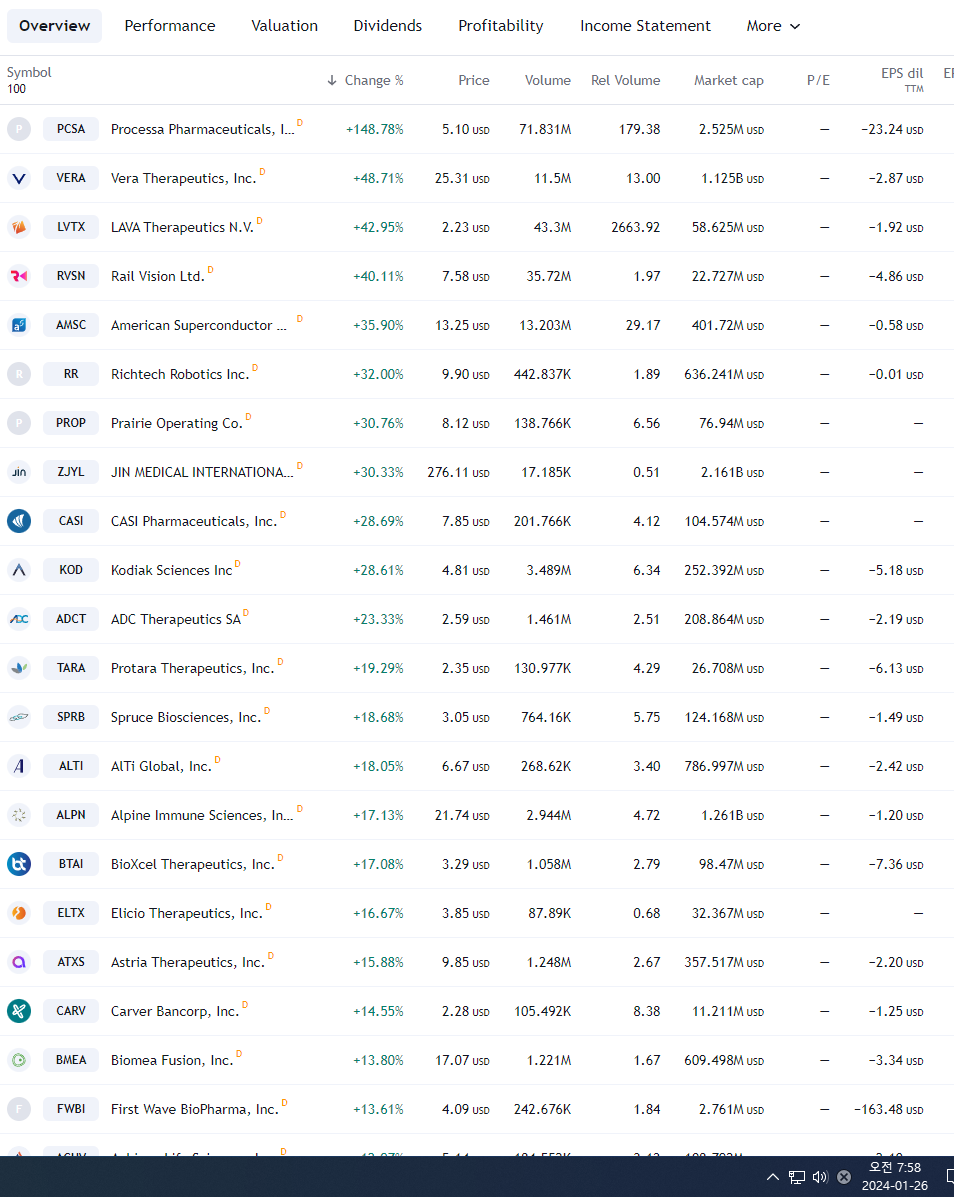Click the tray icon with an X in a circle

844,1176
